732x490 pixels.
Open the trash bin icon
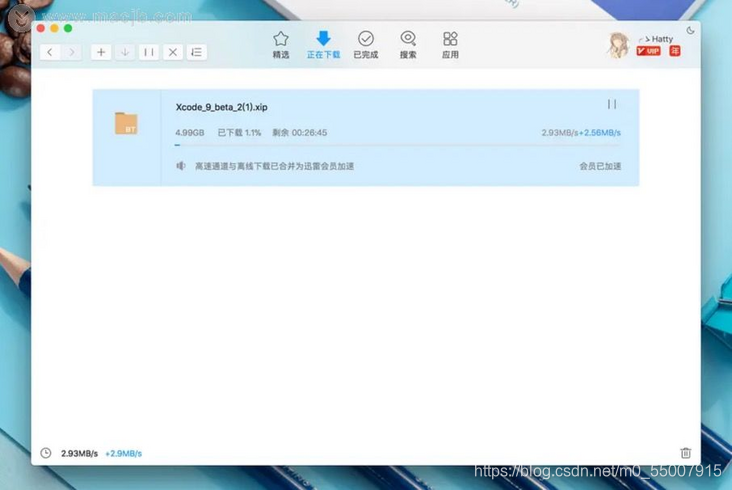(x=685, y=453)
